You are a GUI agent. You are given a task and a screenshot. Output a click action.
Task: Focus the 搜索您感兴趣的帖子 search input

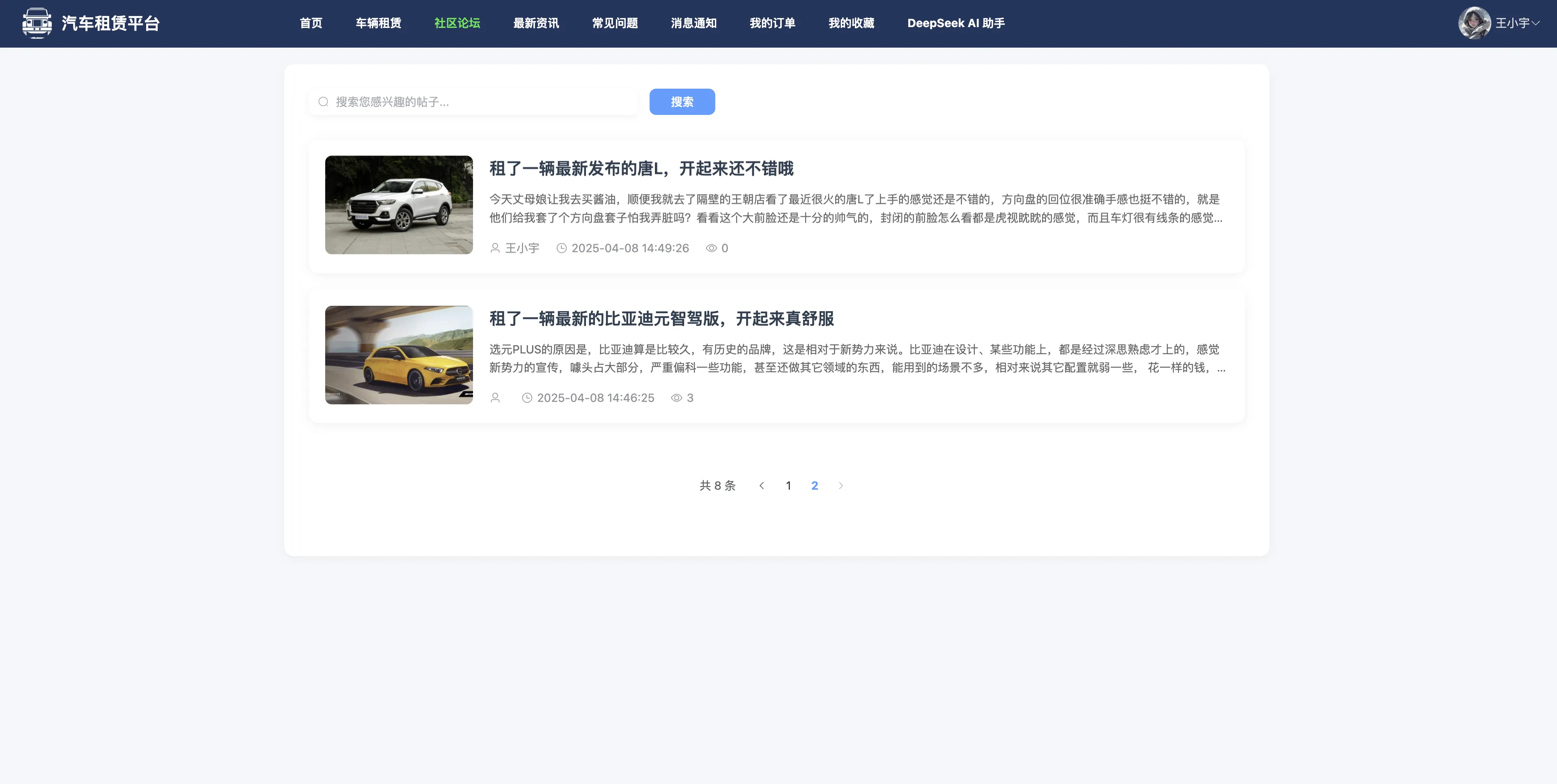coord(480,101)
